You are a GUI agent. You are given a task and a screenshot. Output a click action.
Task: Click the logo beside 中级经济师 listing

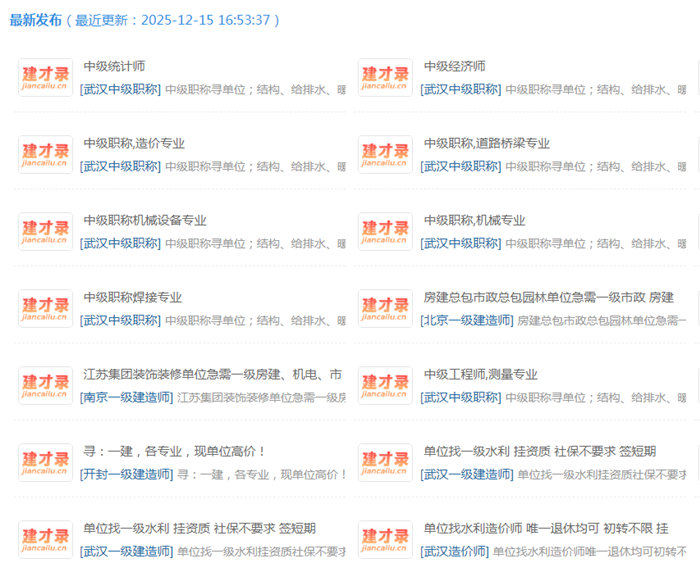pyautogui.click(x=385, y=78)
